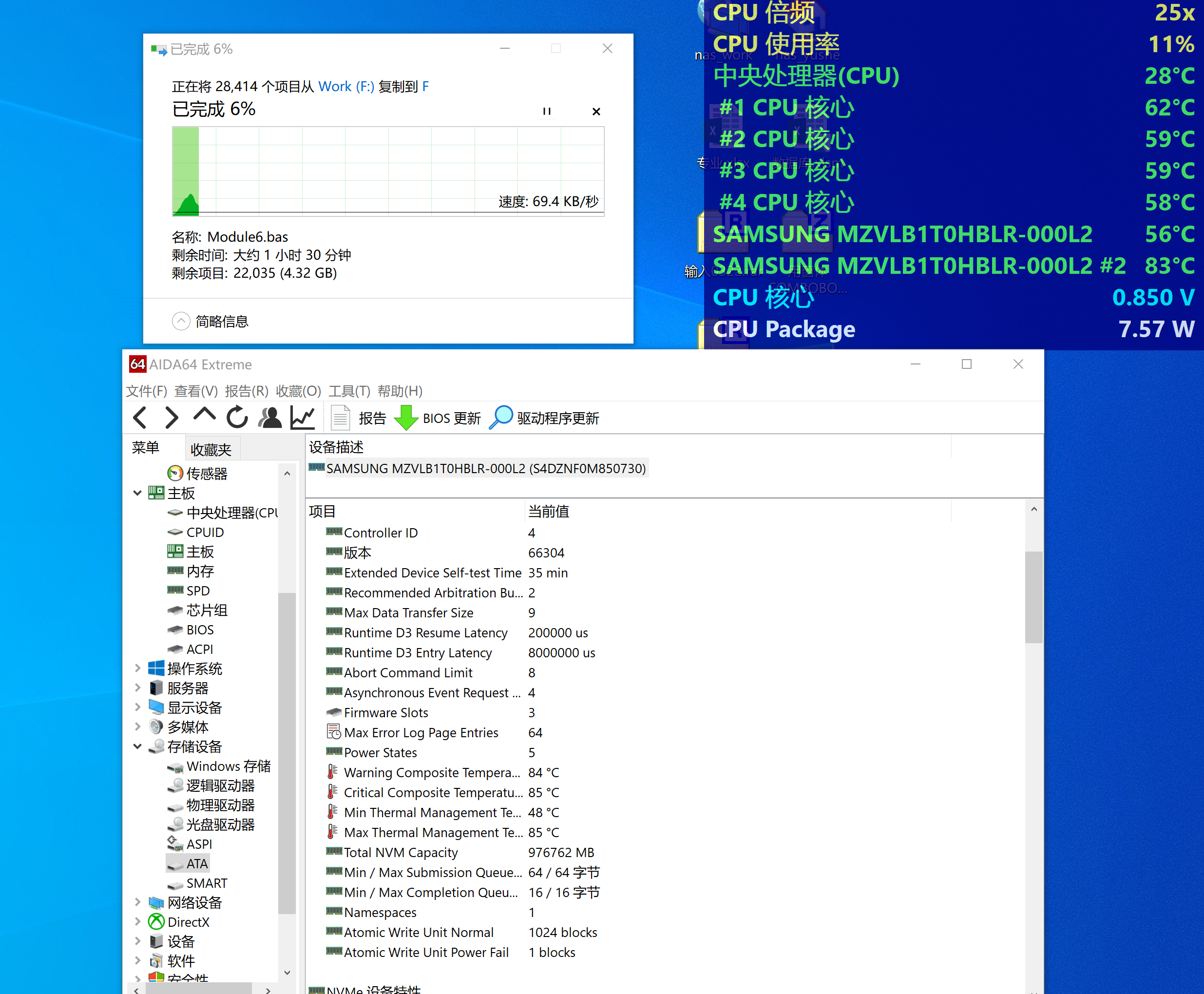This screenshot has height=994, width=1204.
Task: Collapse the 存储设备 storage tree node
Action: [x=137, y=746]
